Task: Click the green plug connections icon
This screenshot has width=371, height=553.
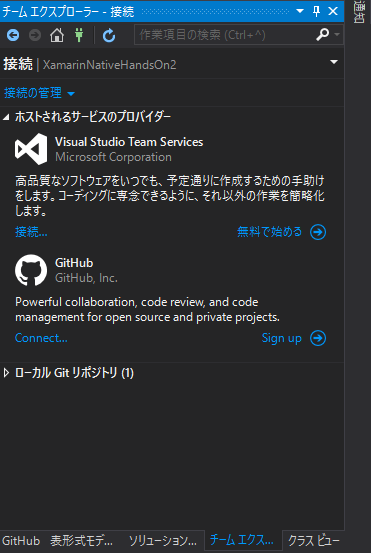Action: (79, 35)
